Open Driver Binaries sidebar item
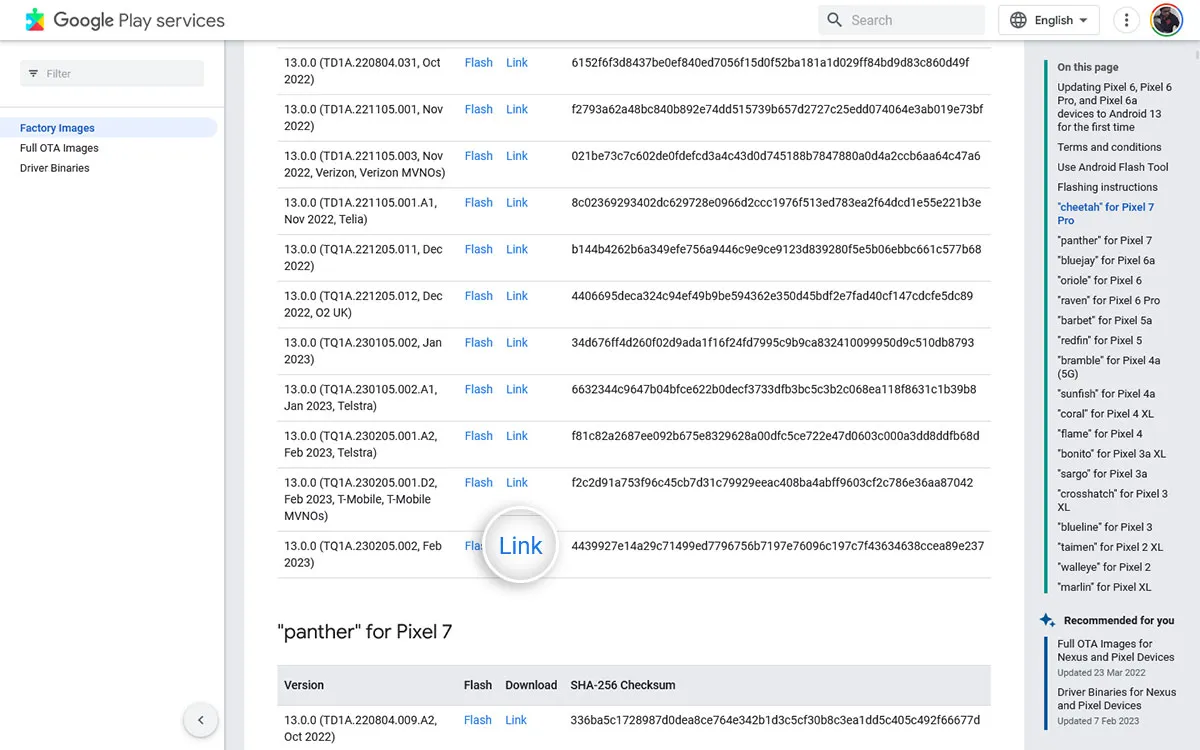Screen dimensions: 1200x750 tap(54, 168)
